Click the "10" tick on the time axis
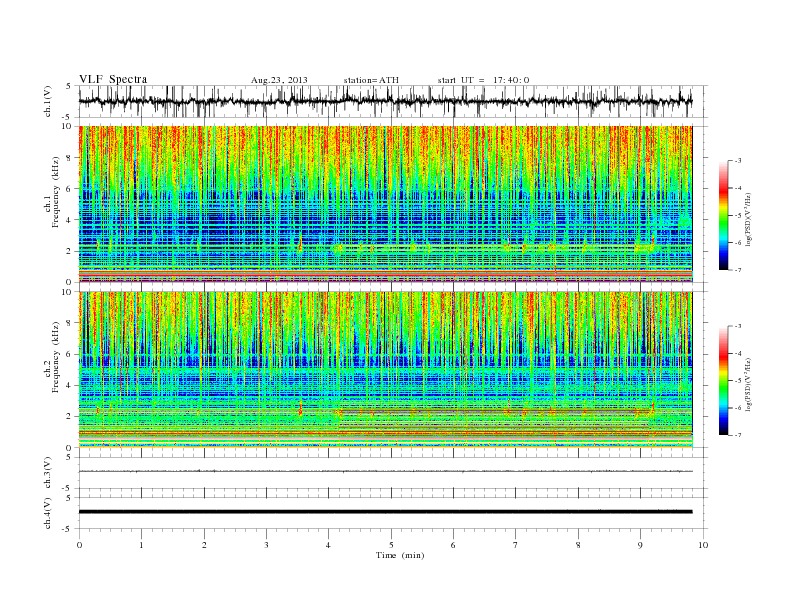 [703, 545]
